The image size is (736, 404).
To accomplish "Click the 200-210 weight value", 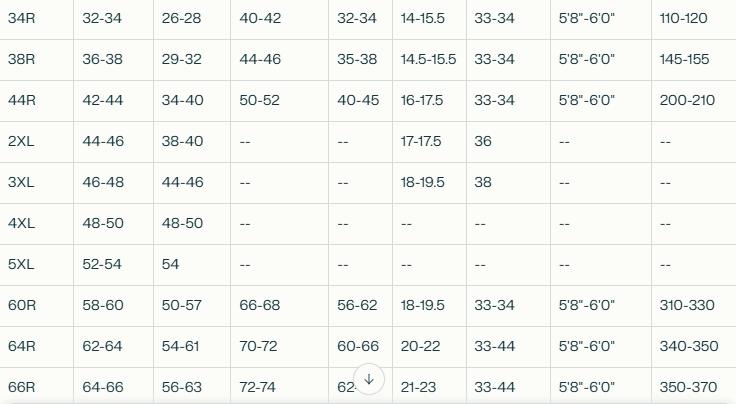I will [687, 100].
